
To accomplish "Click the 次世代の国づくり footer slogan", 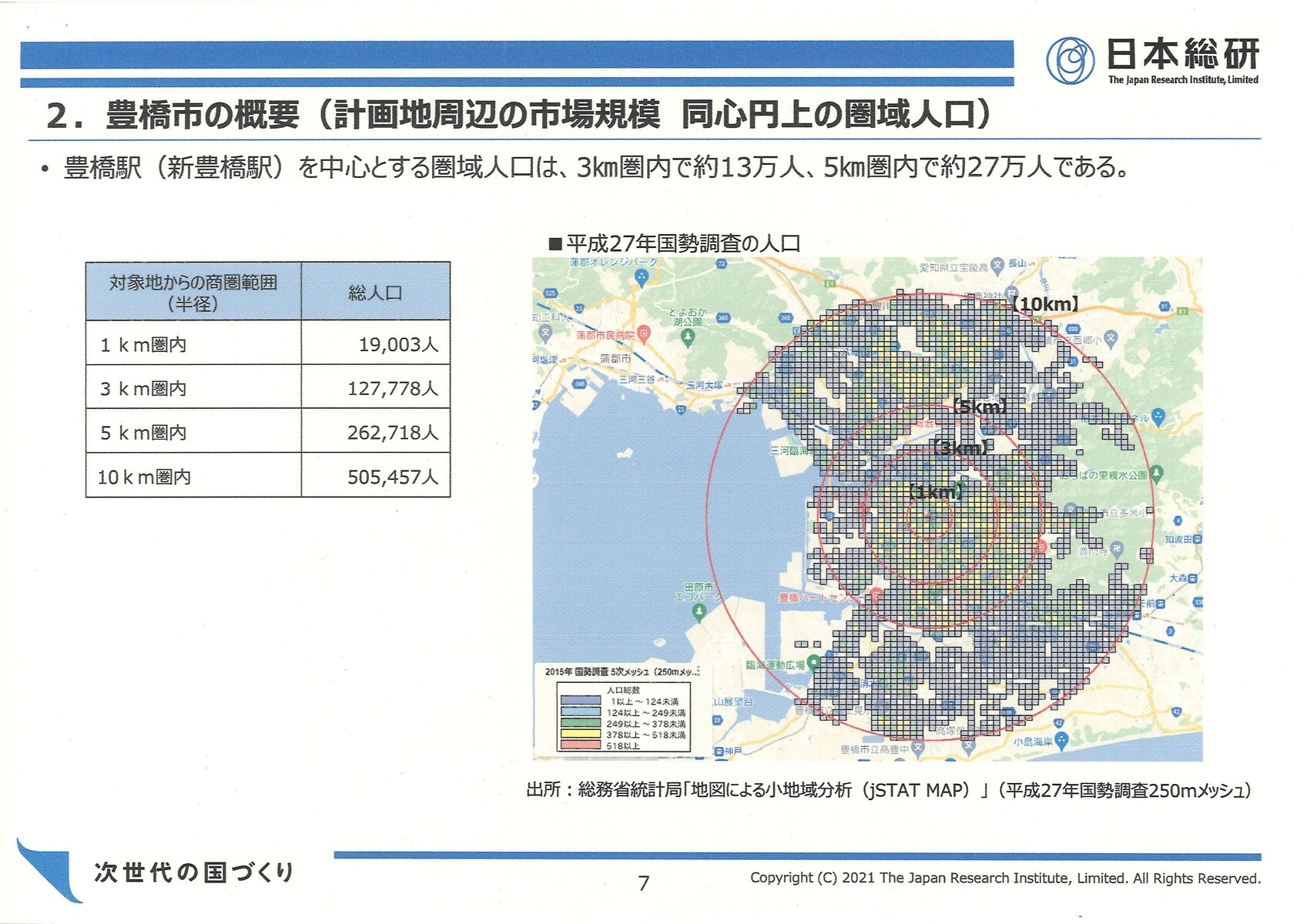I will coord(194,872).
